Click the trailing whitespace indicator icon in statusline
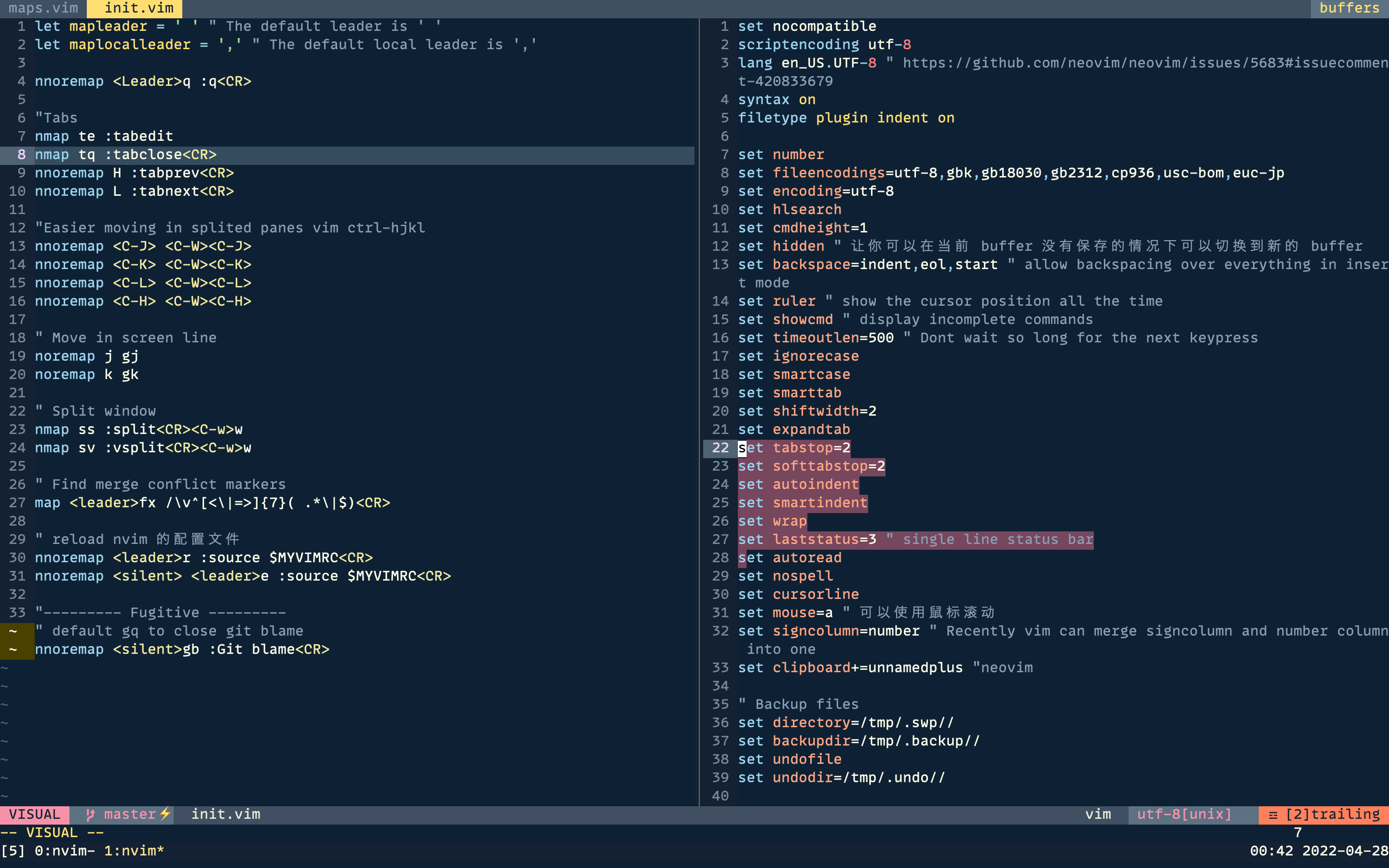This screenshot has height=868, width=1389. (x=1273, y=814)
